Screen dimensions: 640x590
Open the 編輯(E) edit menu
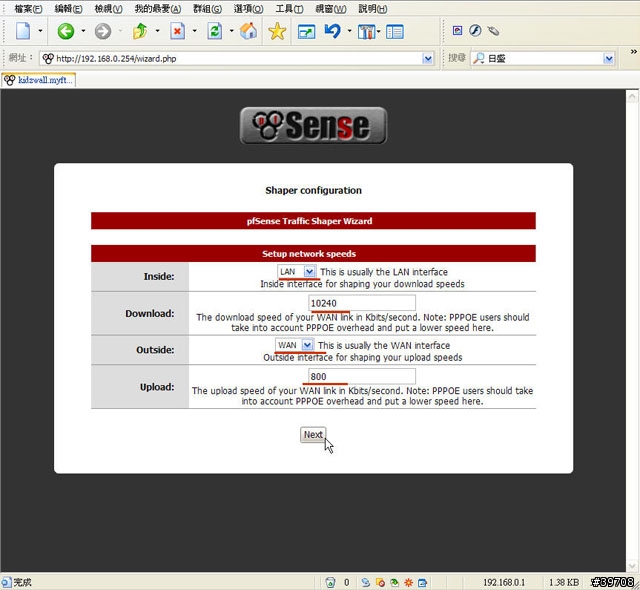coord(69,9)
